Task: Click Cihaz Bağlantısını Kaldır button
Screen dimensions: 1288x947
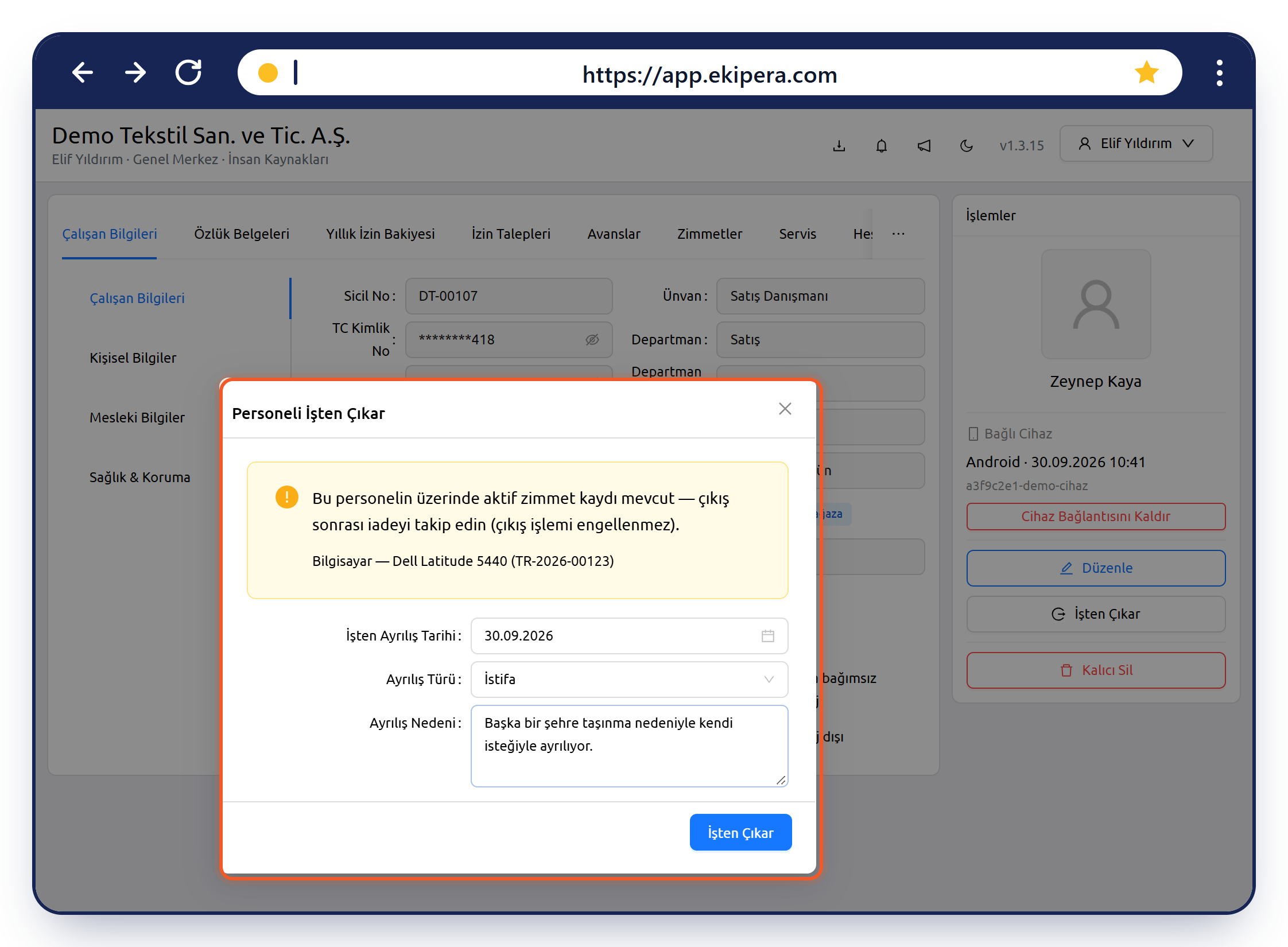Action: pos(1096,517)
